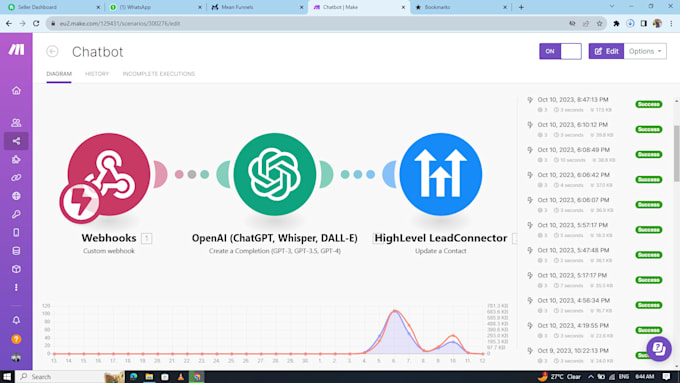680x383 pixels.
Task: Open the Team (people) sidebar icon
Action: coord(16,123)
